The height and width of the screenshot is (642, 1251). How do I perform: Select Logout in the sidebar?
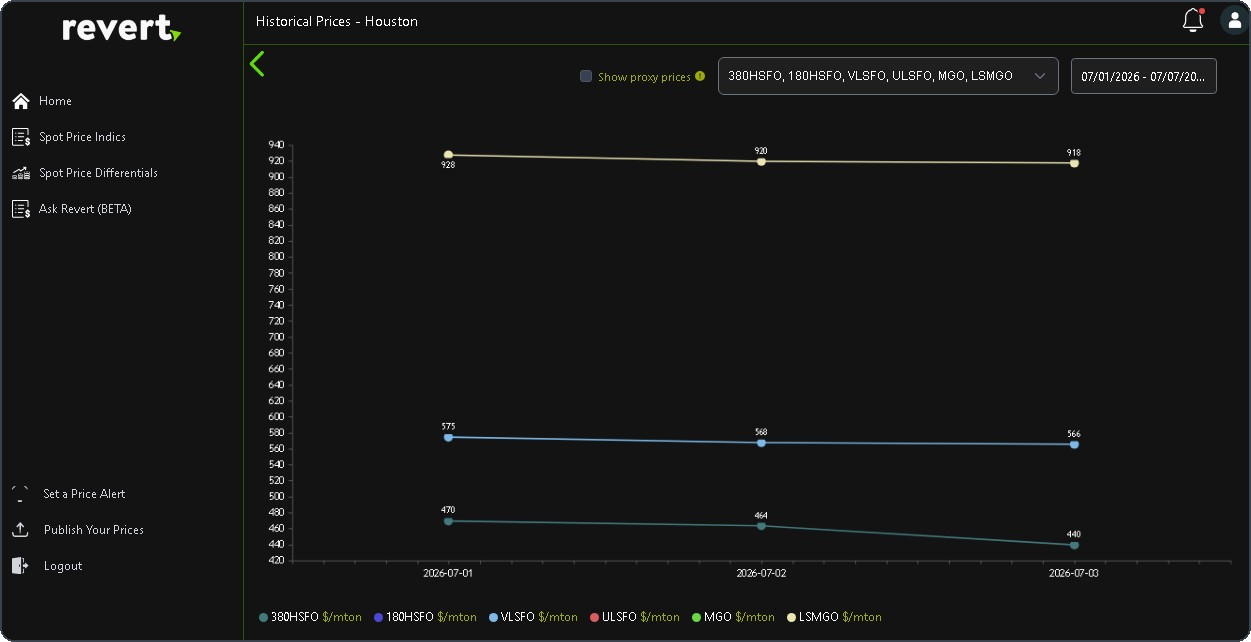point(63,566)
